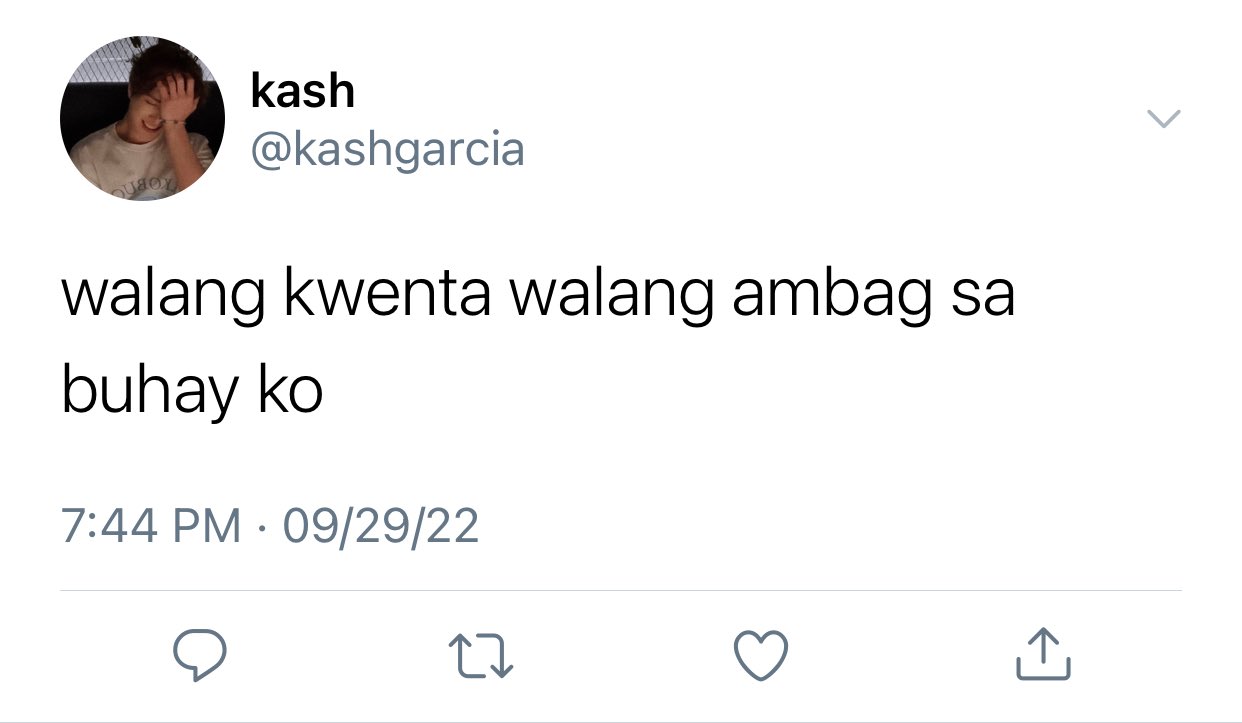This screenshot has height=723, width=1242.
Task: Reply to the tweet via speech bubble icon
Action: [199, 655]
